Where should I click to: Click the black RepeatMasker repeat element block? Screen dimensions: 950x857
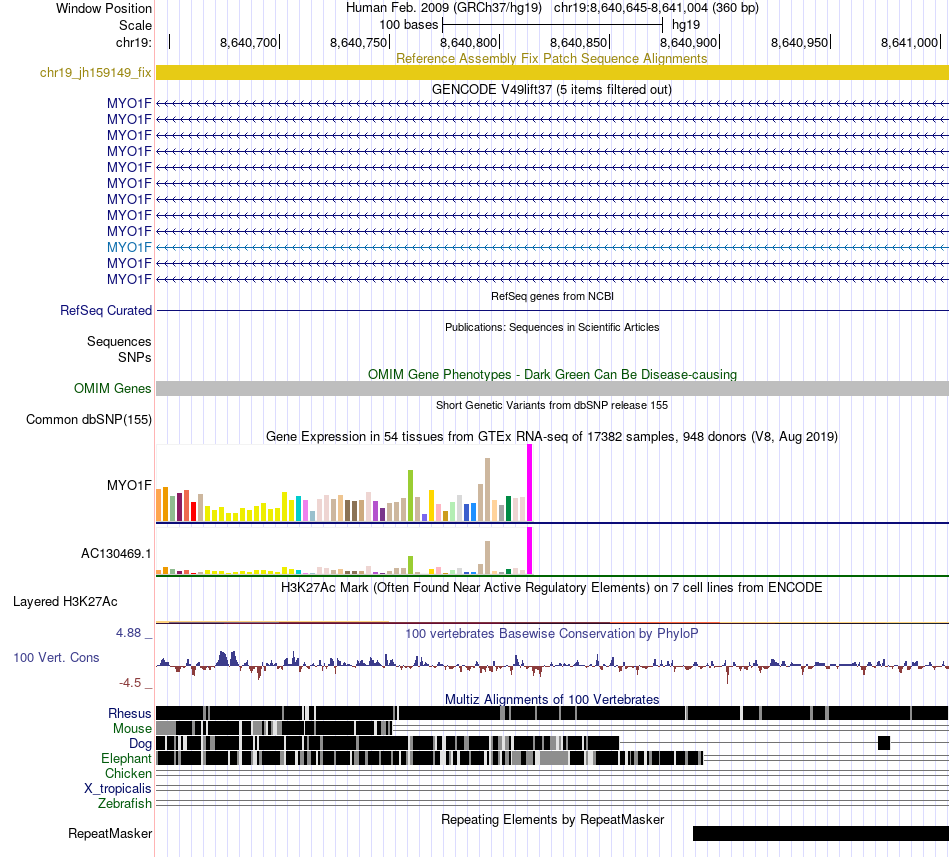(821, 833)
